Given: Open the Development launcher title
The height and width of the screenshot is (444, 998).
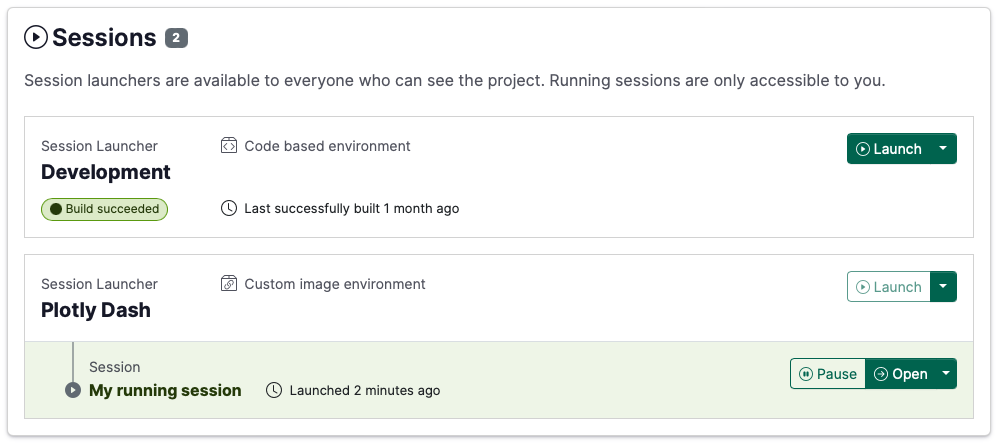Looking at the screenshot, I should click(106, 172).
